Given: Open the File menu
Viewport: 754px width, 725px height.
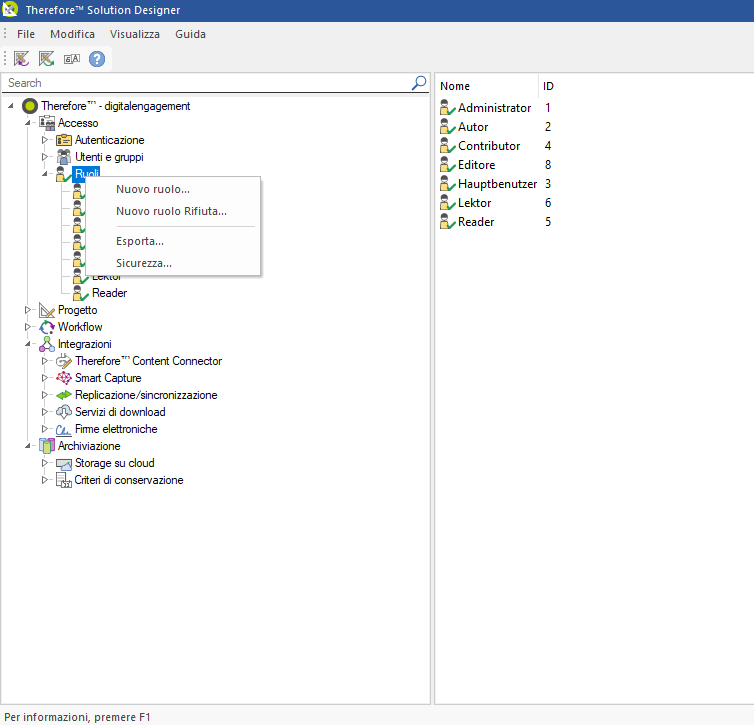Looking at the screenshot, I should tap(26, 34).
